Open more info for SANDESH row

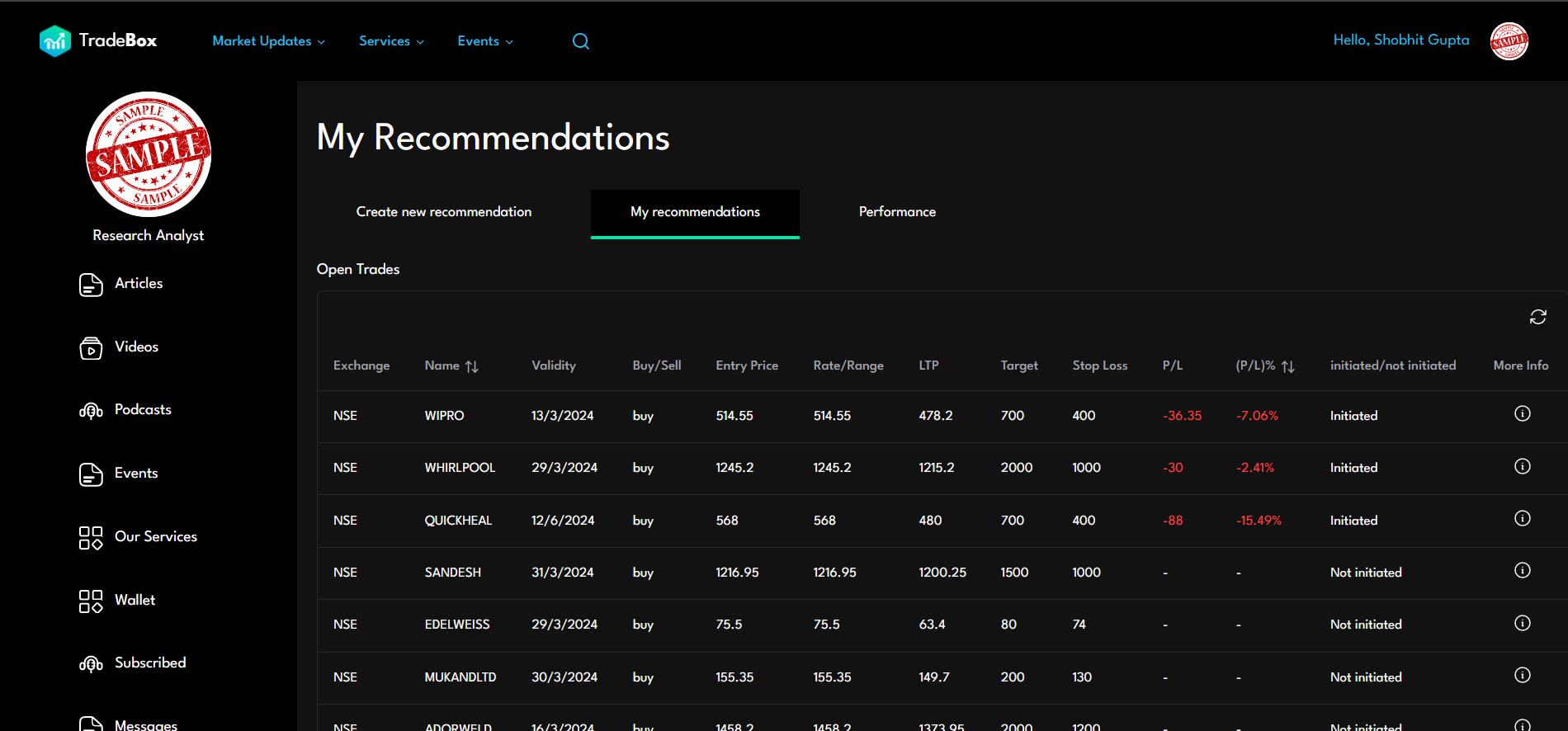click(x=1523, y=570)
